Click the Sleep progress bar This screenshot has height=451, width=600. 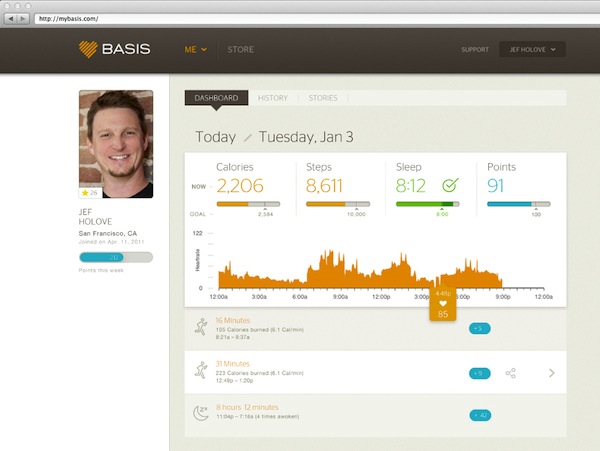click(428, 204)
